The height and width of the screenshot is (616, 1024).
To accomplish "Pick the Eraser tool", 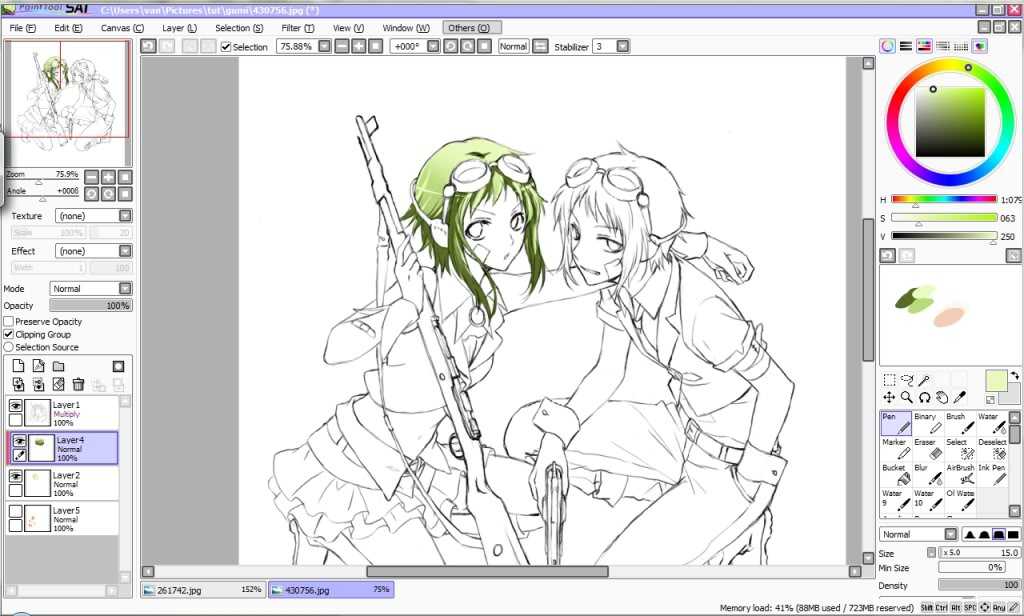I will (929, 449).
